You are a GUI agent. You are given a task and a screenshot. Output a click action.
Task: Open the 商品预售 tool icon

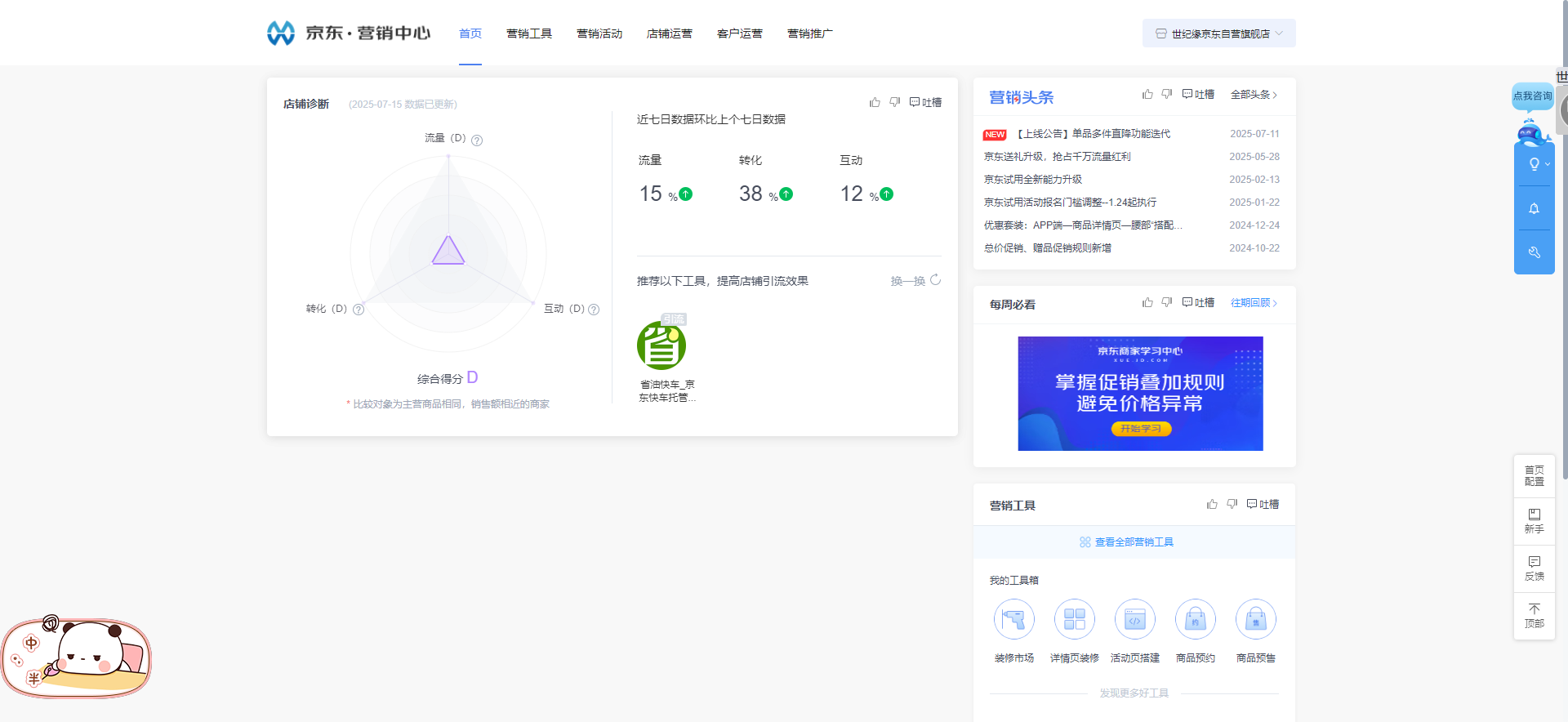pyautogui.click(x=1255, y=620)
